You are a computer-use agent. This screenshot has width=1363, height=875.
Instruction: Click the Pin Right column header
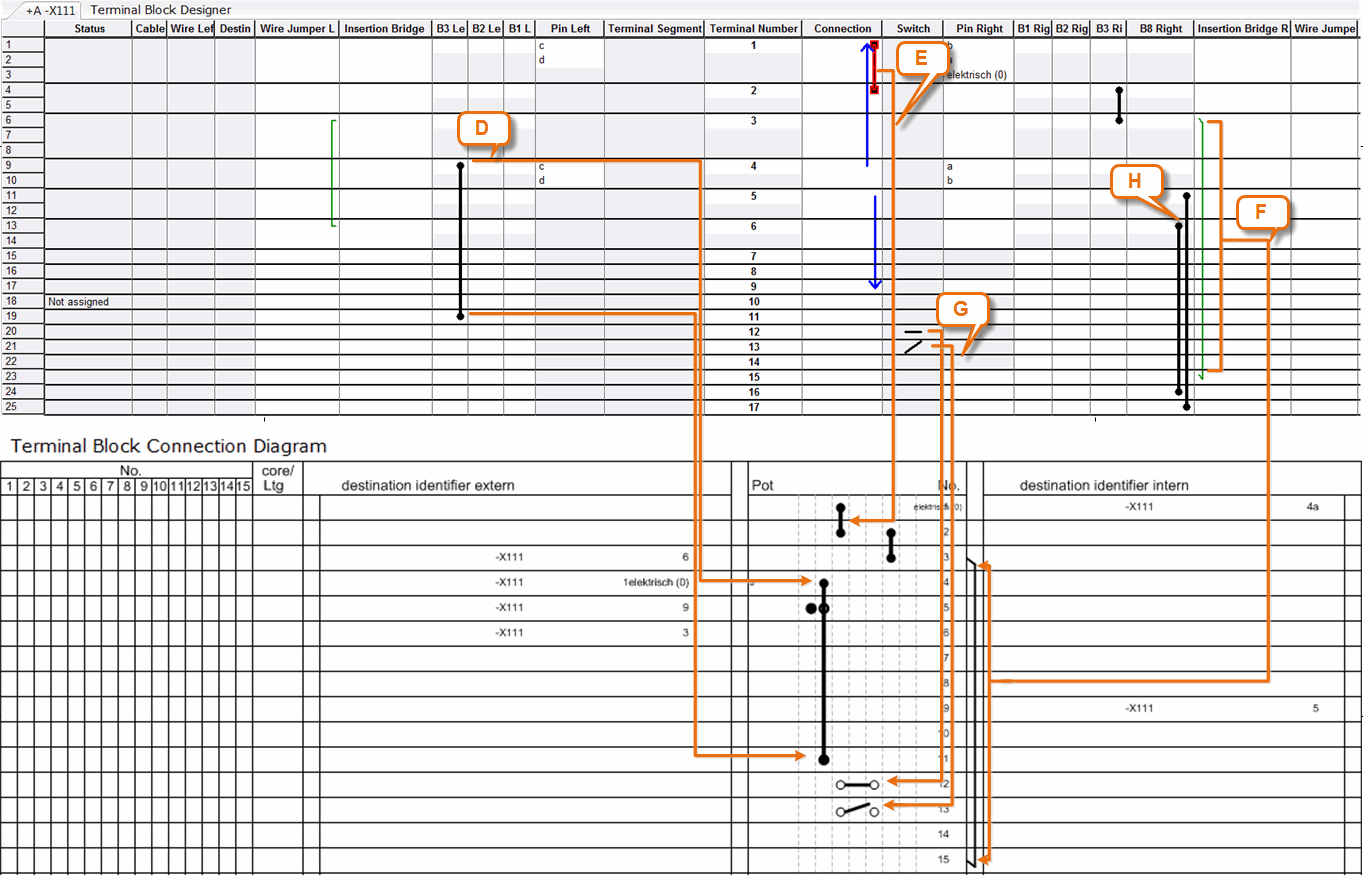click(x=979, y=29)
